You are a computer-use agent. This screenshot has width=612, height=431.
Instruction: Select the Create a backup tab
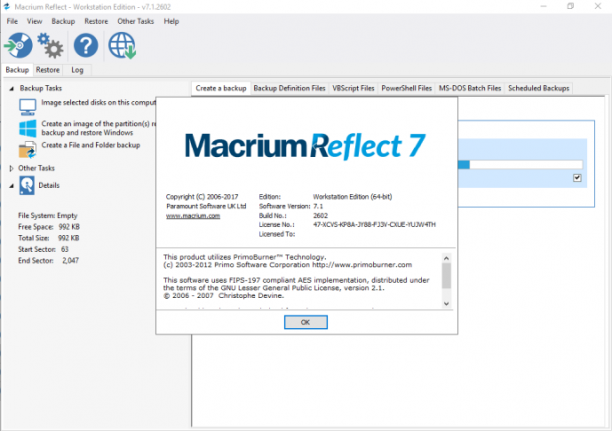pyautogui.click(x=221, y=88)
